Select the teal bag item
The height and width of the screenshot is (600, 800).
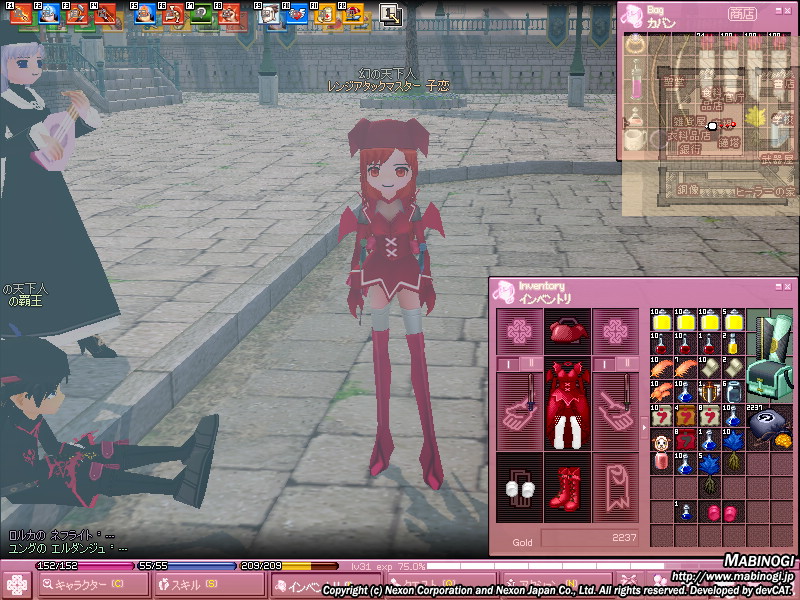[769, 356]
